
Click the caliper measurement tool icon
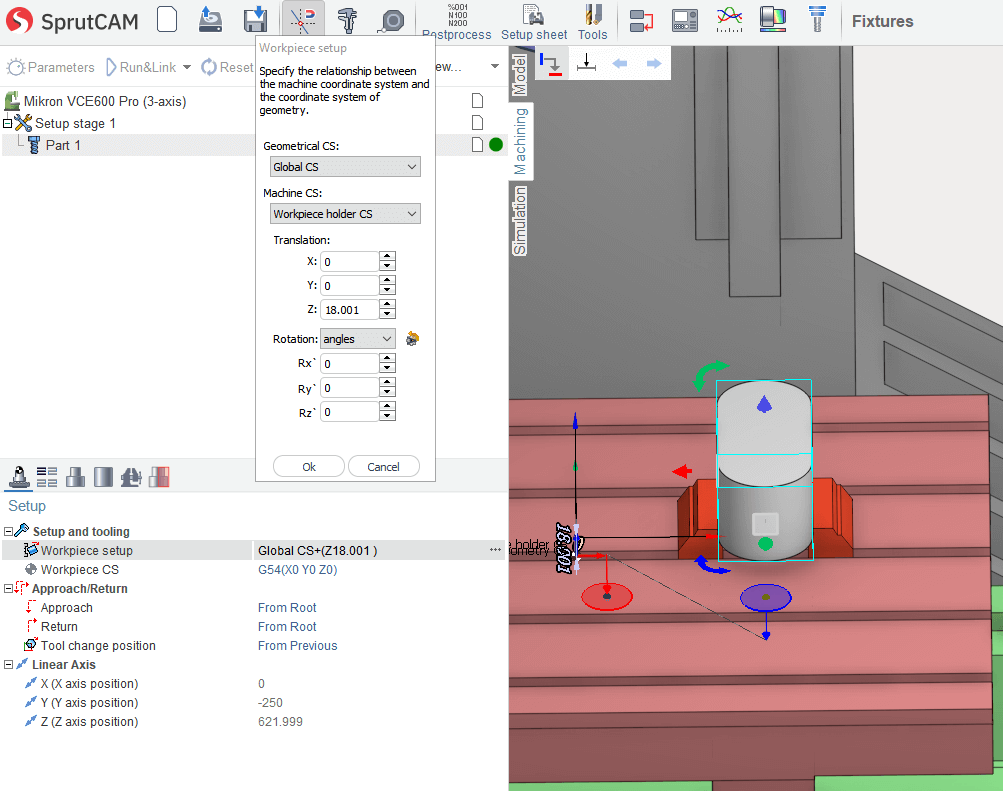[x=348, y=20]
